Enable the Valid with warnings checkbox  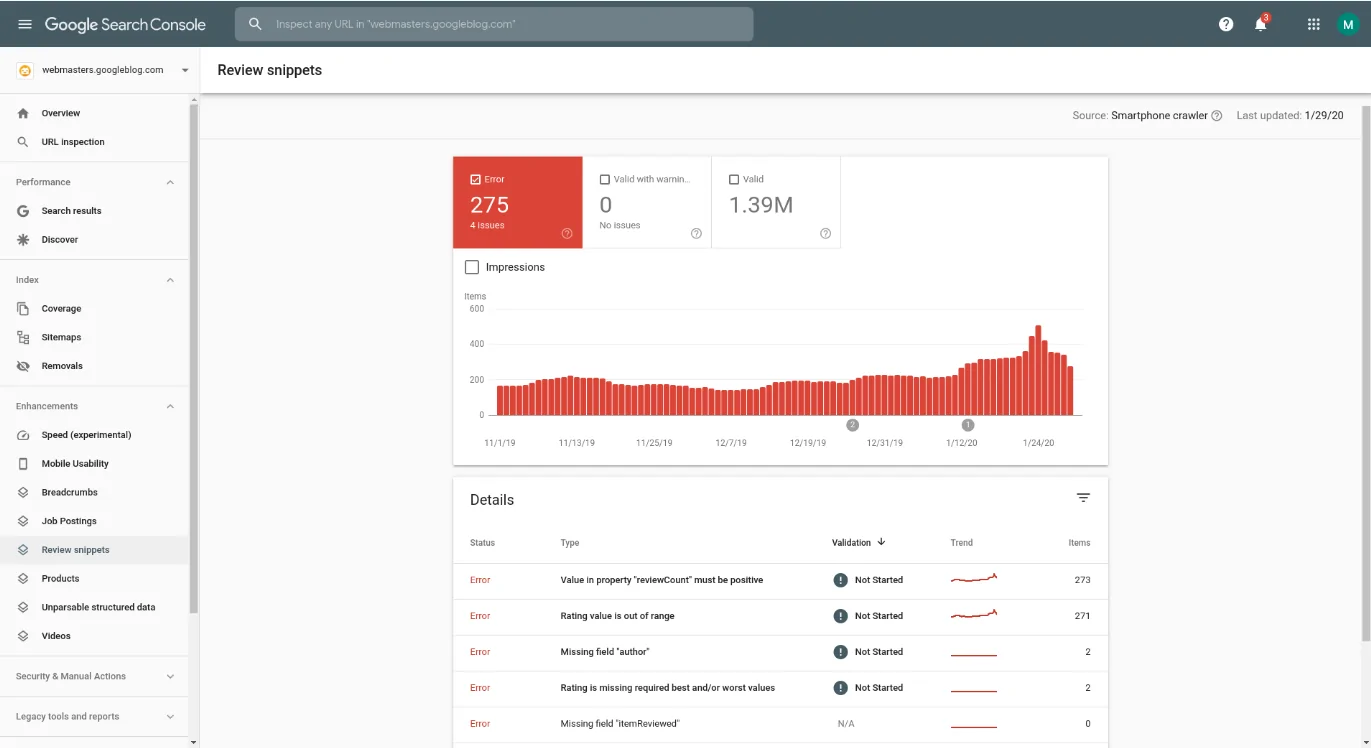(x=605, y=180)
